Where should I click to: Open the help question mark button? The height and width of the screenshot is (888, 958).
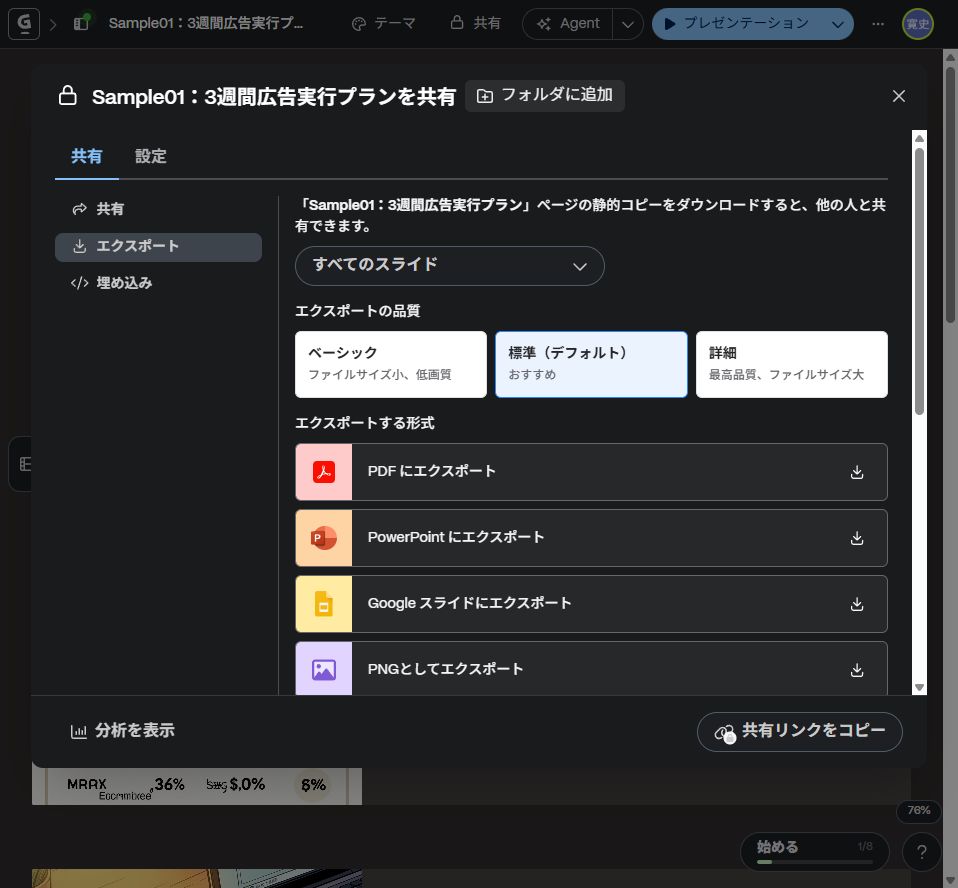pyautogui.click(x=921, y=851)
